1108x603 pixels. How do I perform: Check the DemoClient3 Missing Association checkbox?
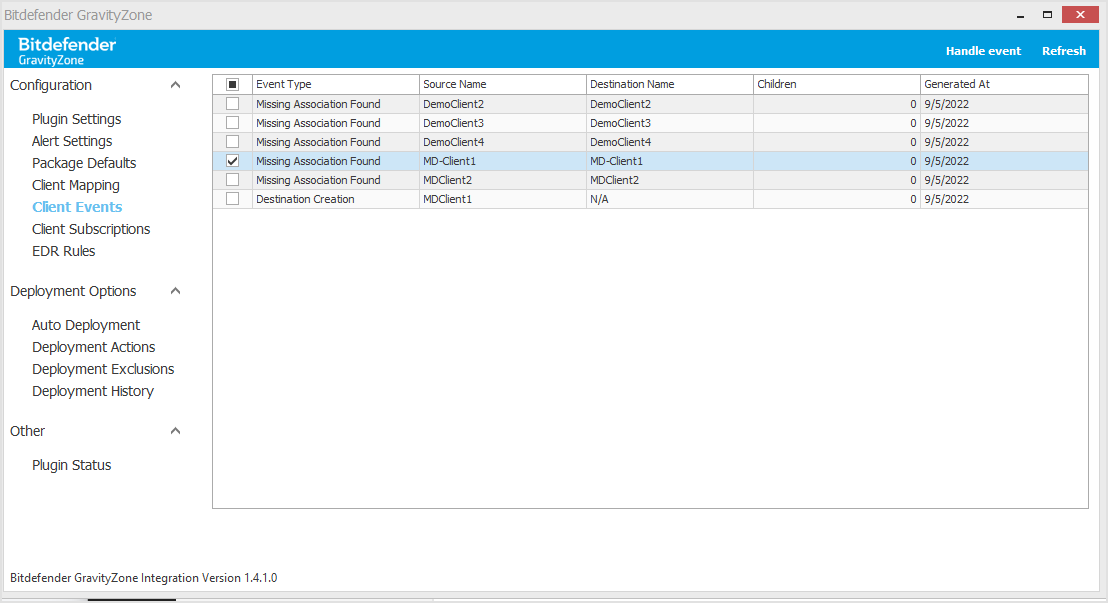pyautogui.click(x=232, y=122)
